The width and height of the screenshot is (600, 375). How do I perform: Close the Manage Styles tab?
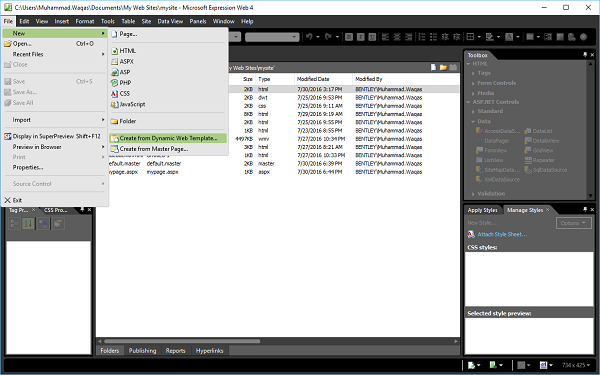[548, 210]
